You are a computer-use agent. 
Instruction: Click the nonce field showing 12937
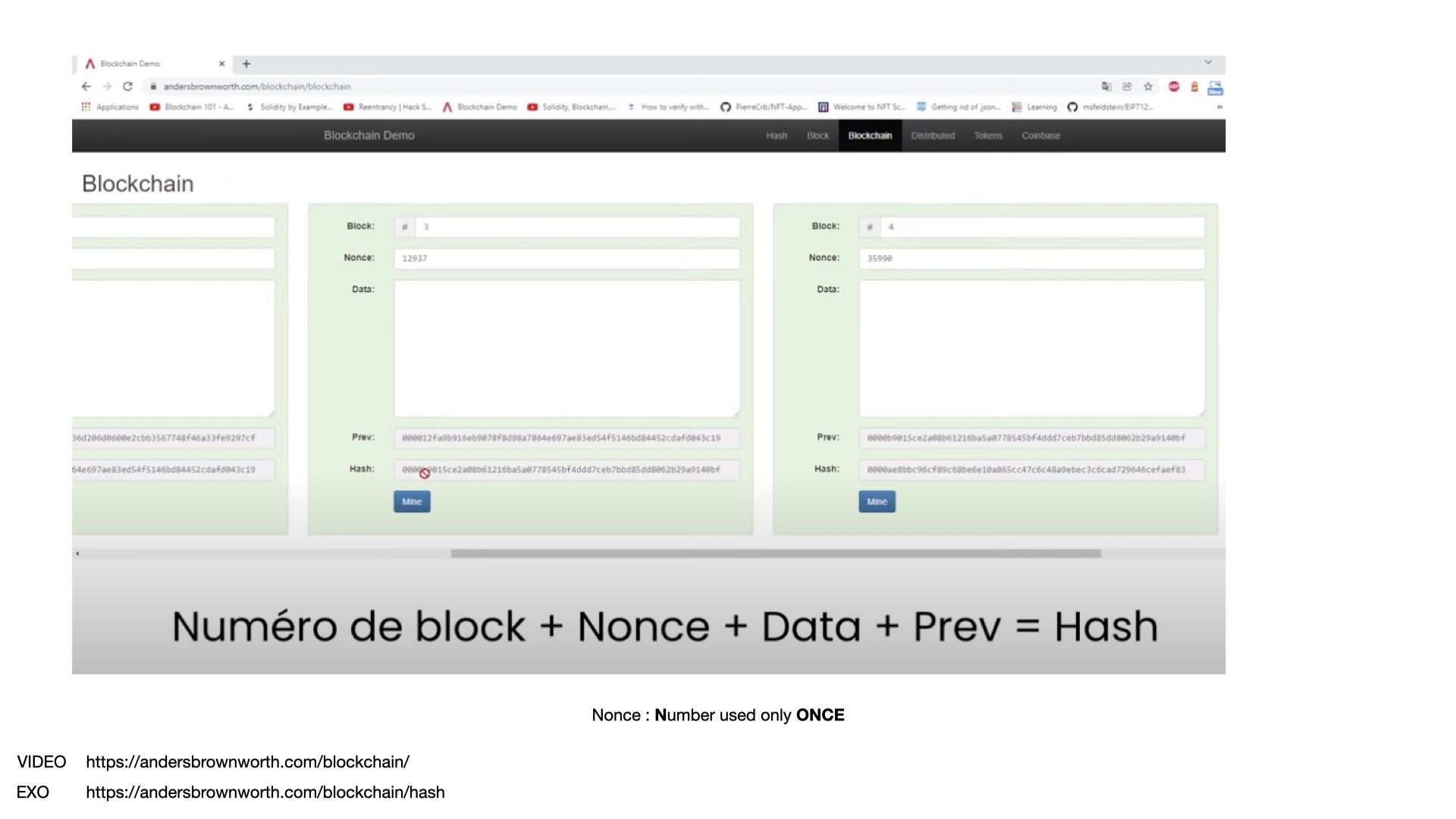pos(566,259)
